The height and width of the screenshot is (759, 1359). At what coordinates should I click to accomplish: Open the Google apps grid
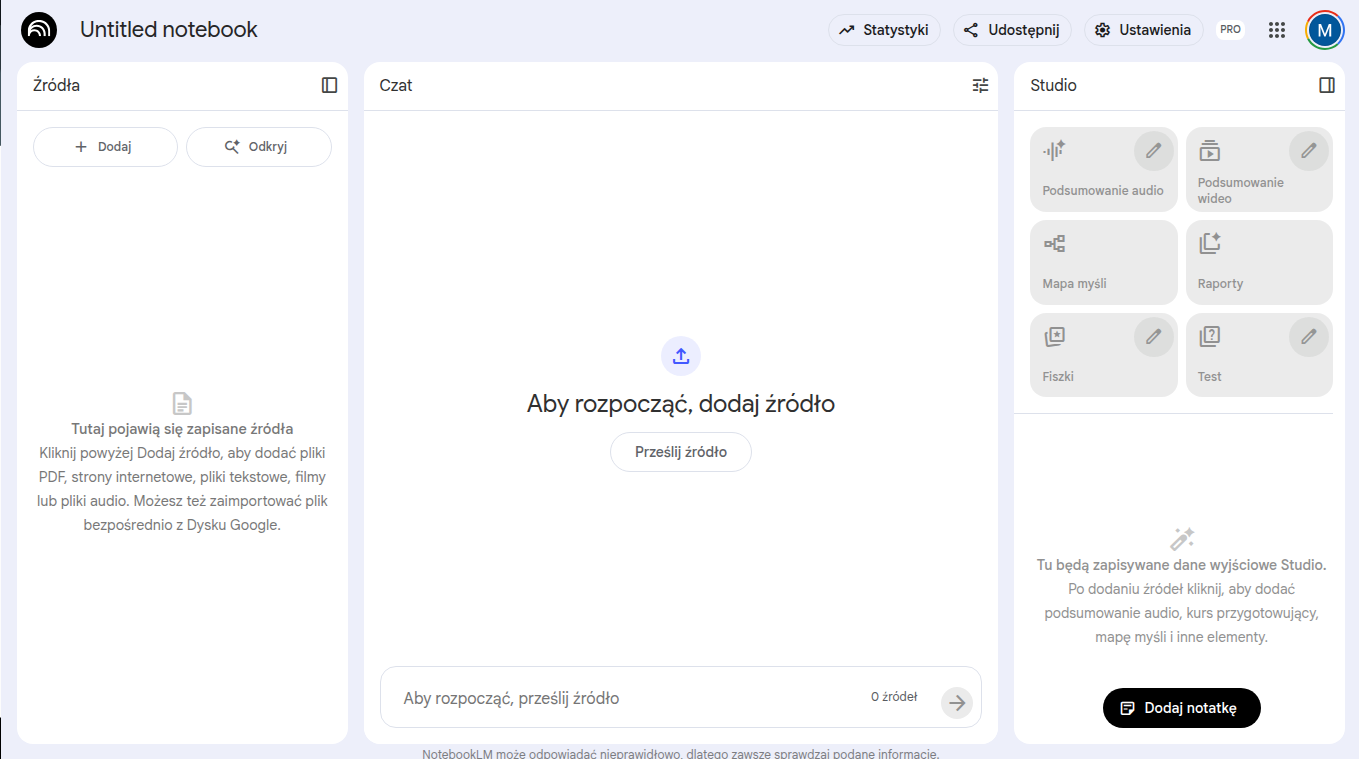pyautogui.click(x=1276, y=30)
